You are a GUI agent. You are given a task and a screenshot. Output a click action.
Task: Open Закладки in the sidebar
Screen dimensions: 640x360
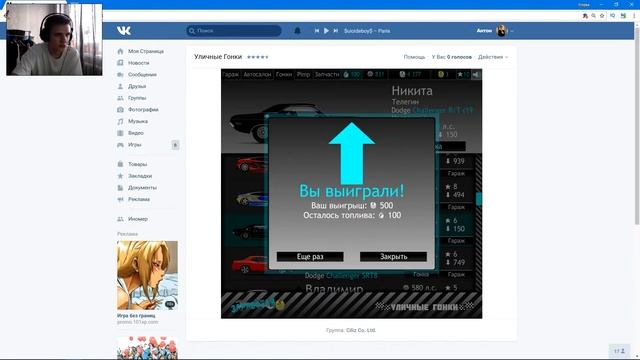[x=140, y=176]
